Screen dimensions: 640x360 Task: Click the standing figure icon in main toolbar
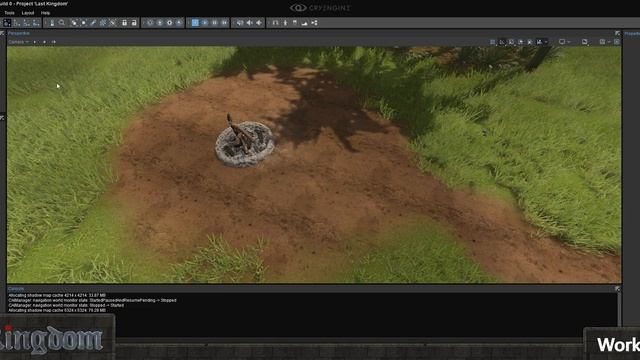285,23
